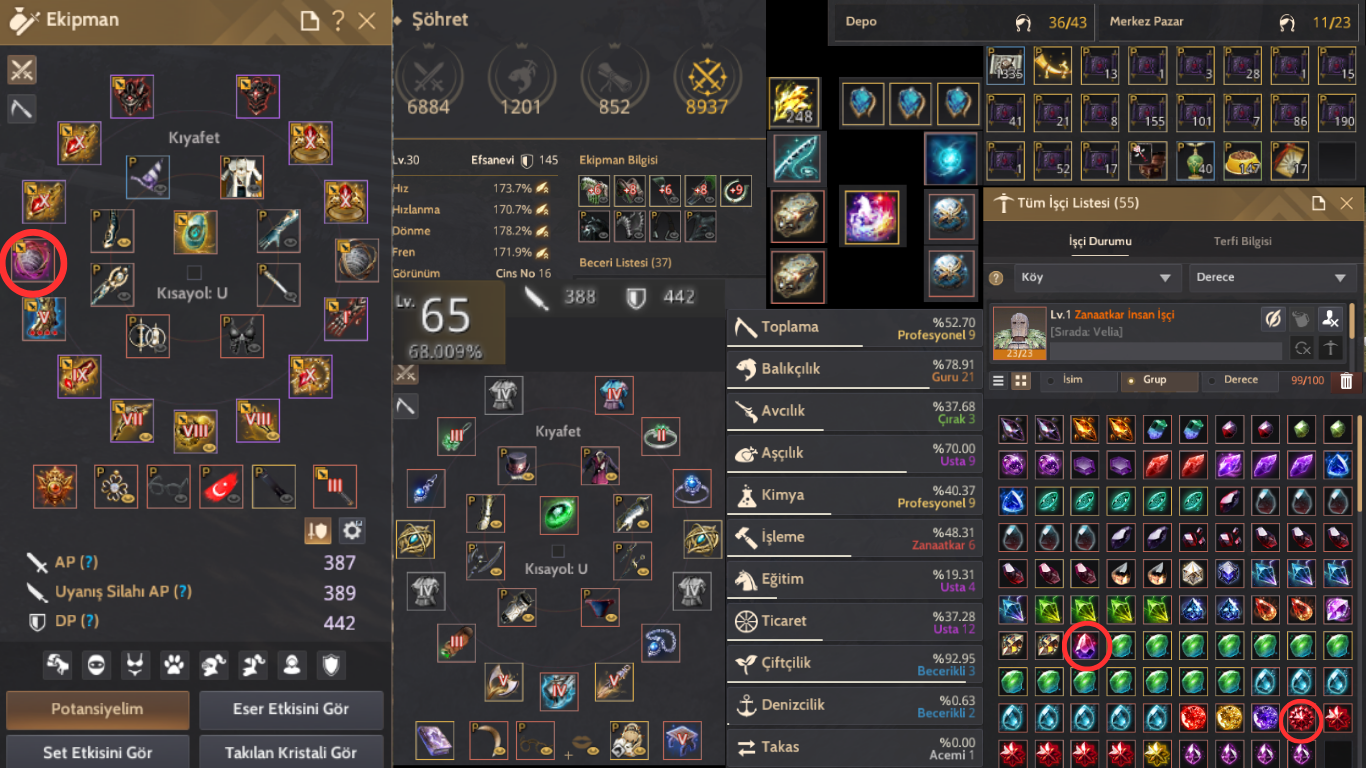
Task: Switch to the Terfi Bilgisi tab
Action: [x=1243, y=241]
